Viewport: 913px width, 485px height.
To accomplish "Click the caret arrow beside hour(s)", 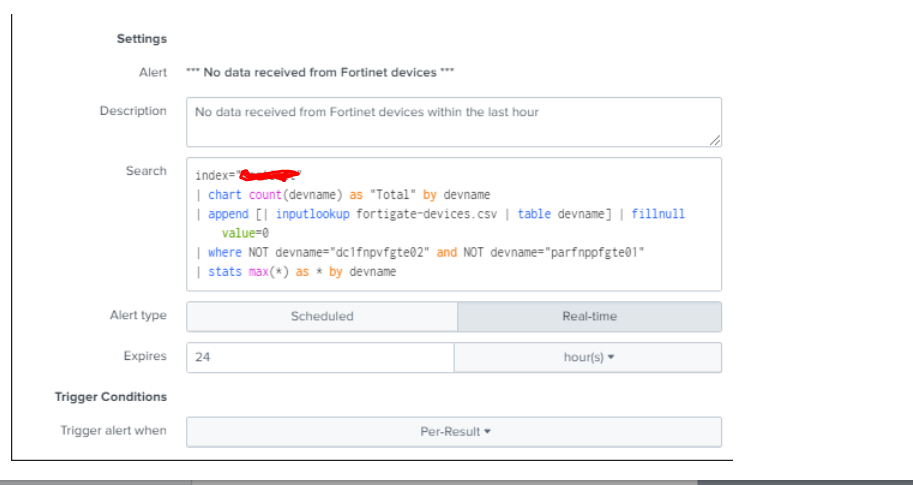I will [611, 357].
